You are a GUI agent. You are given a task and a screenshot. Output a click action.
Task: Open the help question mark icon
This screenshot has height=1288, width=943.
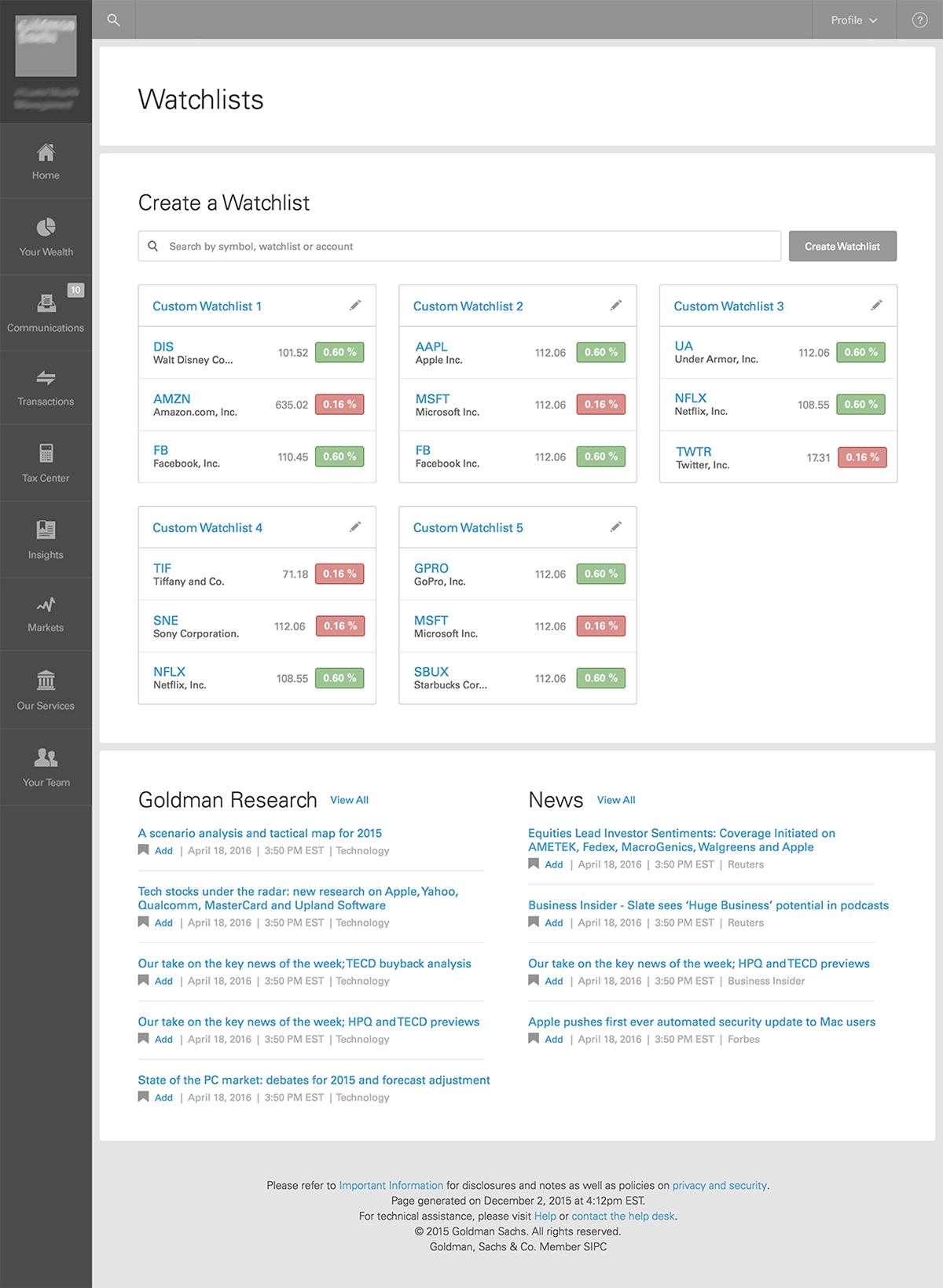pyautogui.click(x=919, y=20)
